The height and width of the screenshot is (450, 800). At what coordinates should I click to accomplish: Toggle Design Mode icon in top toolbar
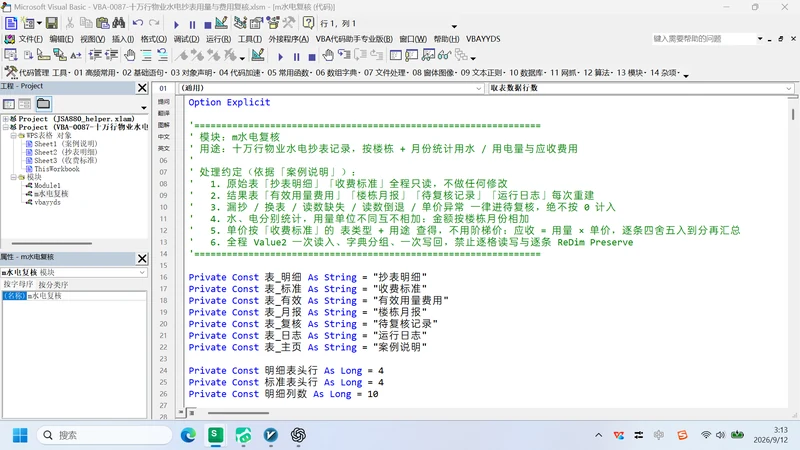(x=221, y=23)
